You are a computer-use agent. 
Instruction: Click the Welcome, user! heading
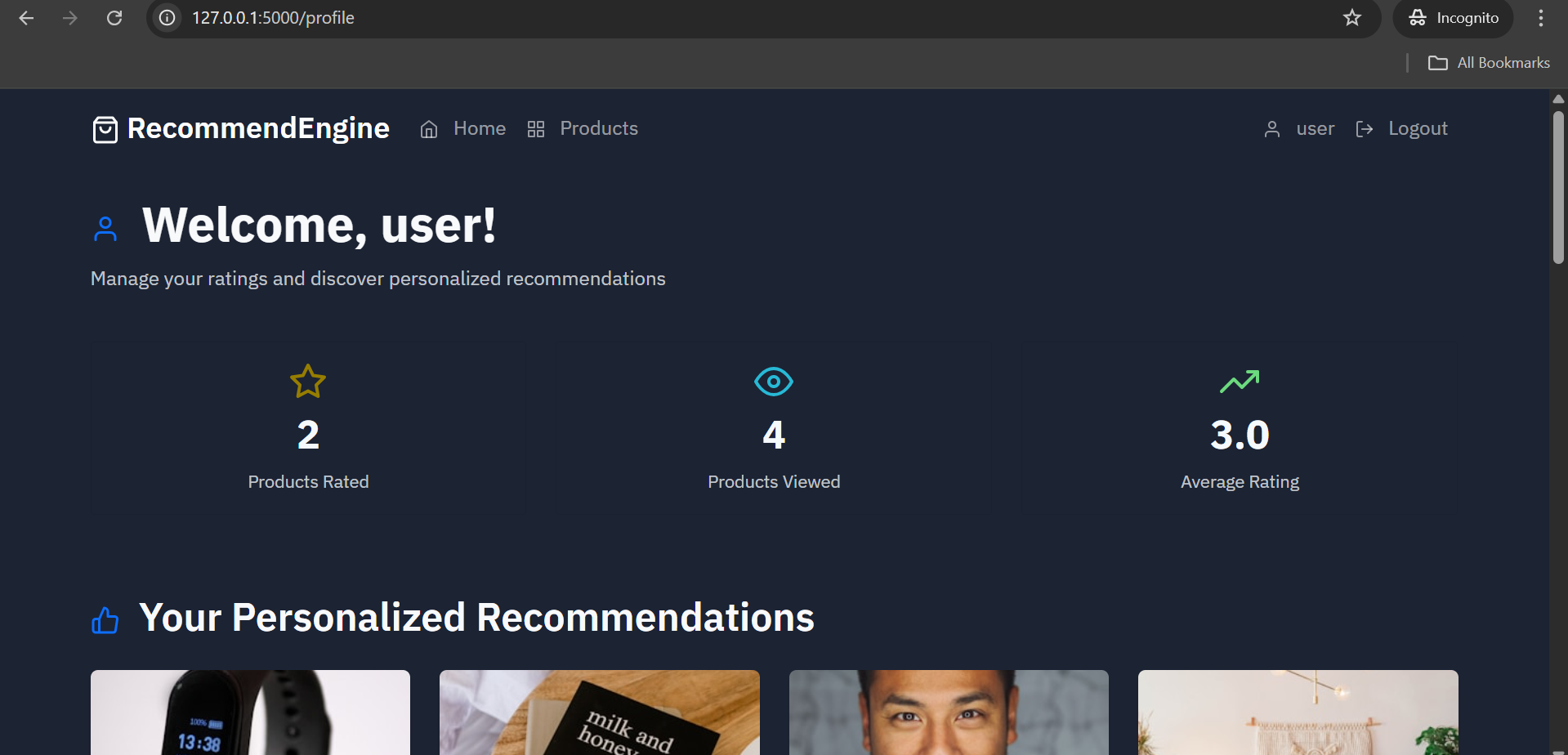[x=319, y=225]
